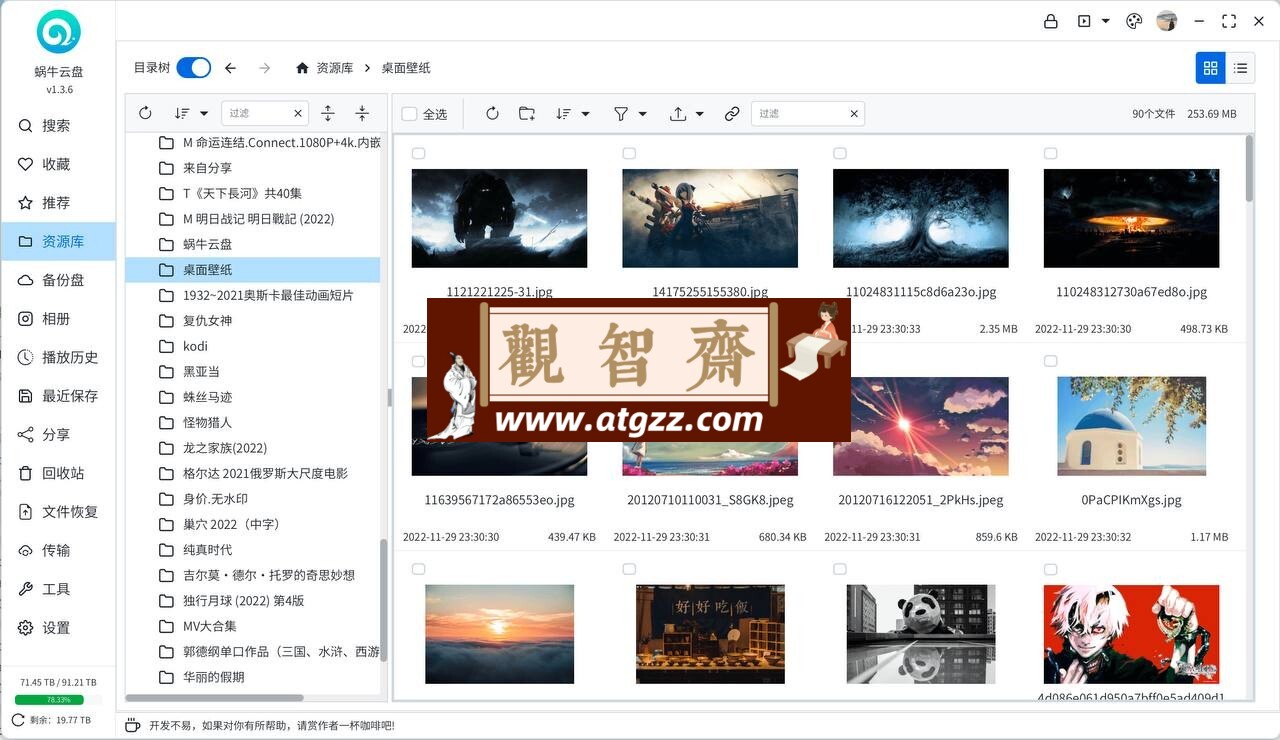
Task: Refresh the directory tree panel
Action: [145, 113]
